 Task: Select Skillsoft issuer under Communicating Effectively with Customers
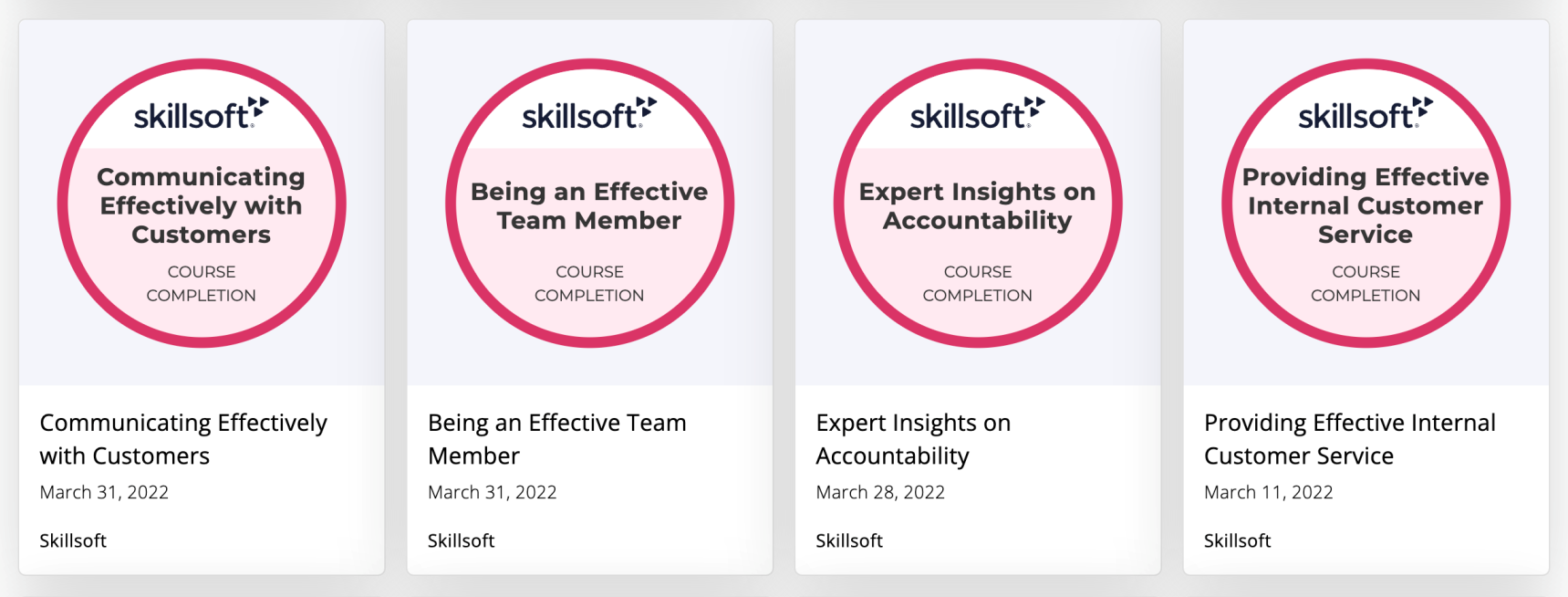pyautogui.click(x=73, y=540)
